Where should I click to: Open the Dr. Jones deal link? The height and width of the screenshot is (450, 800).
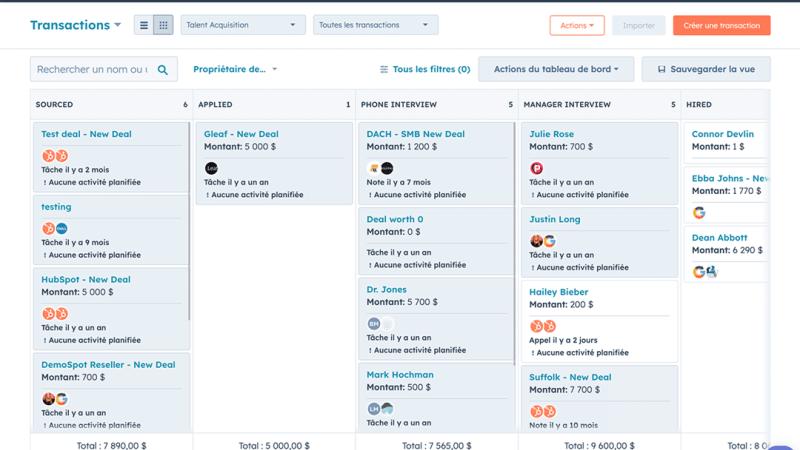point(386,289)
